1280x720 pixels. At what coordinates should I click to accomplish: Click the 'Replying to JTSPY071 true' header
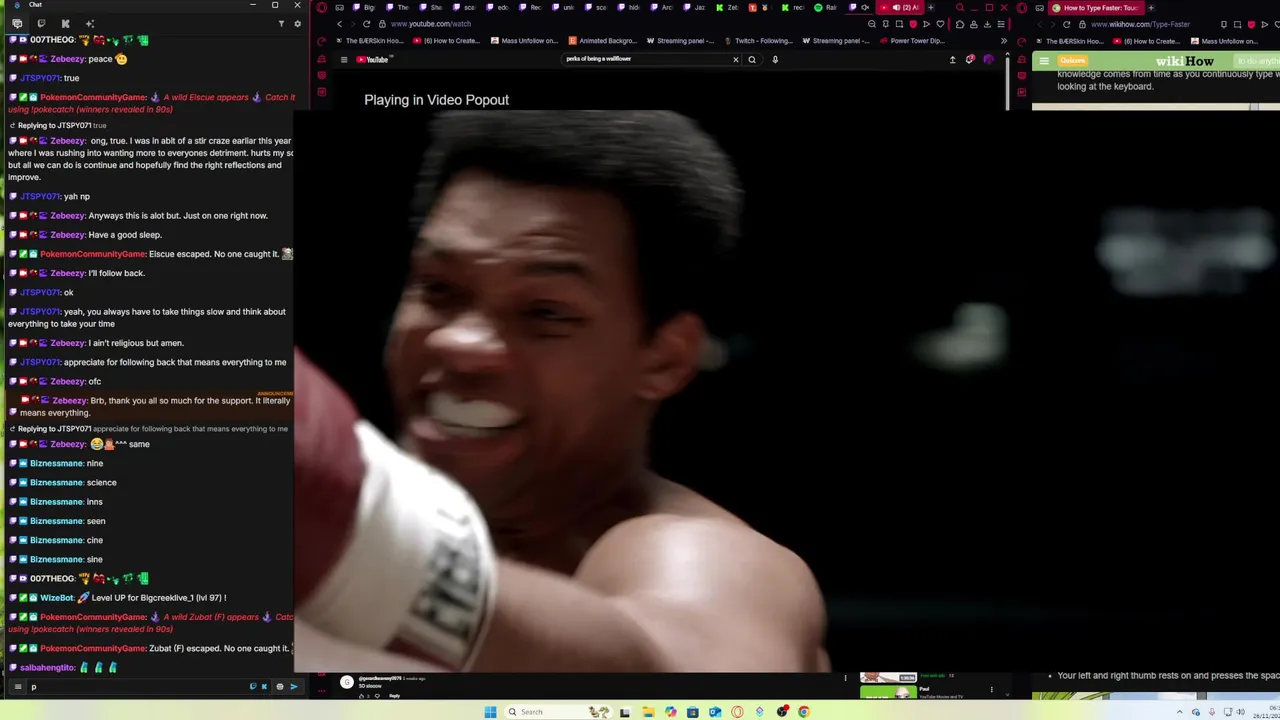(x=58, y=126)
